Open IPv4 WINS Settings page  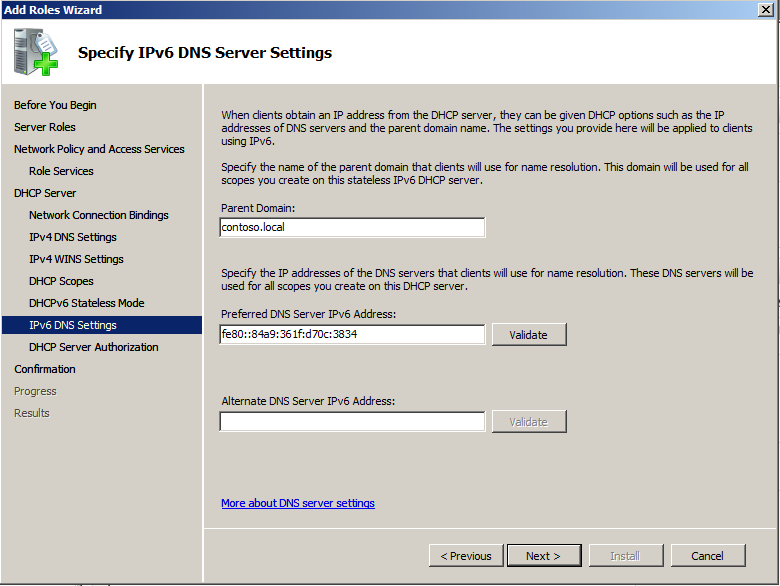click(x=76, y=259)
